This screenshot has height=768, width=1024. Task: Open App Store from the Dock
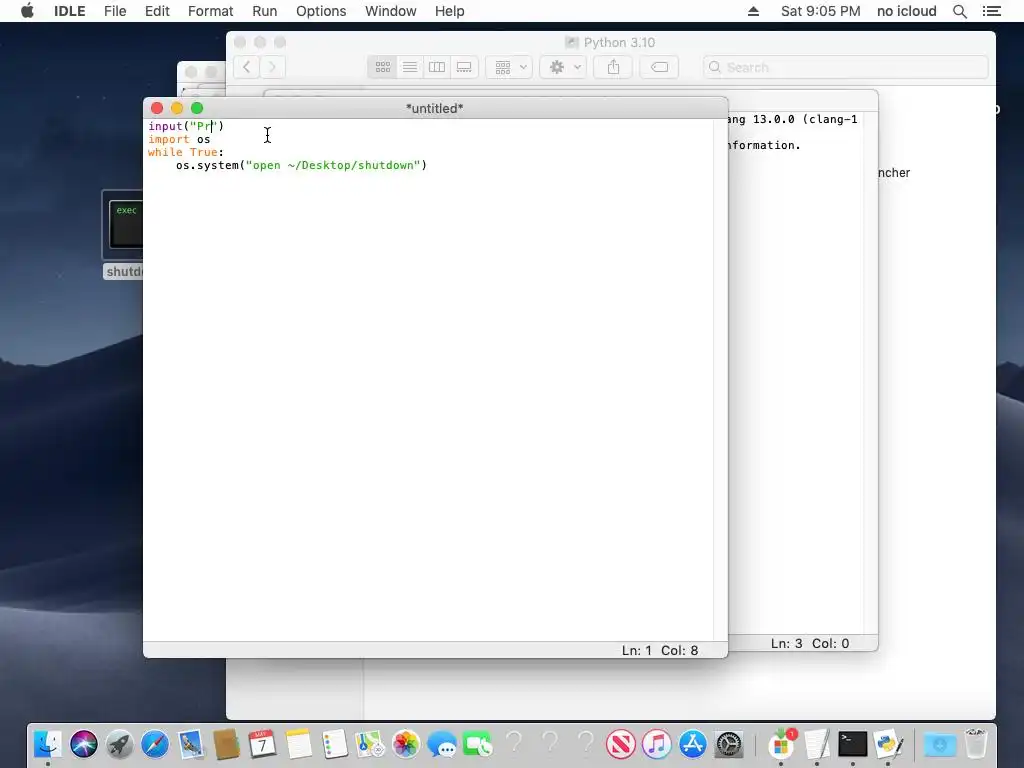click(x=692, y=744)
